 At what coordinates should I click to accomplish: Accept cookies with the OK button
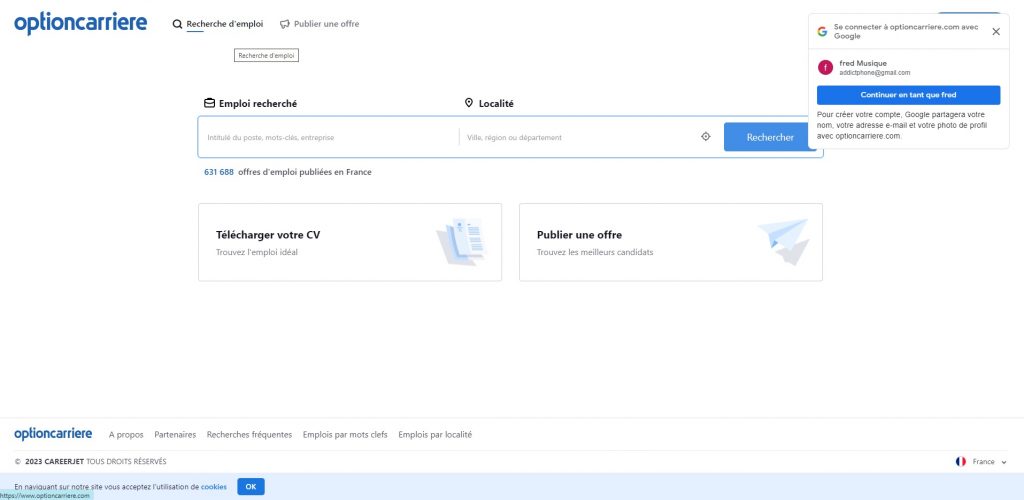tap(251, 487)
